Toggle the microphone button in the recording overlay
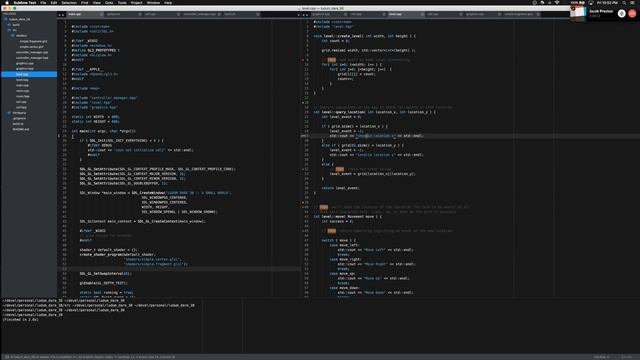 pos(622,13)
